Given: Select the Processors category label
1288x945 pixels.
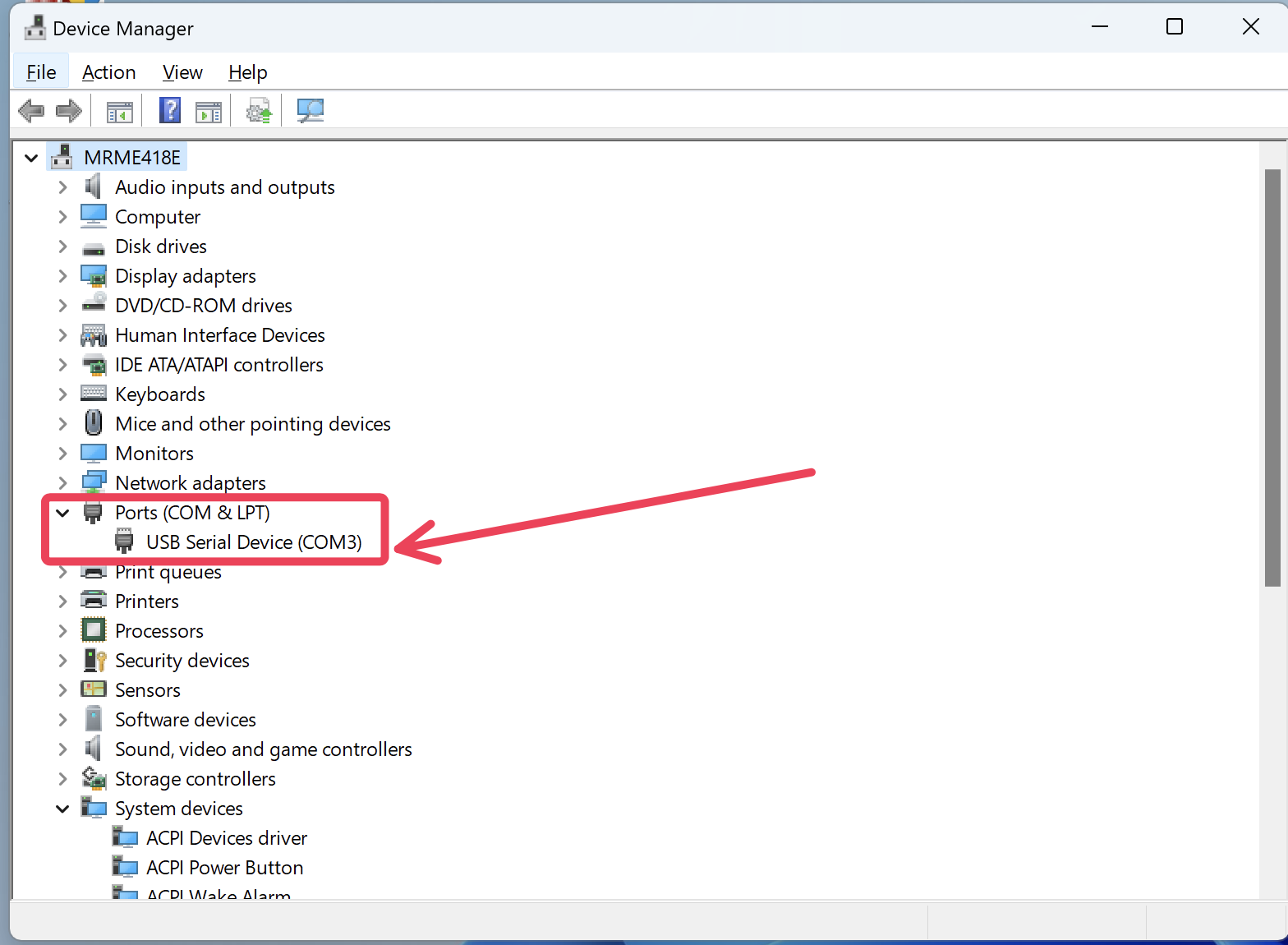Looking at the screenshot, I should 159,631.
